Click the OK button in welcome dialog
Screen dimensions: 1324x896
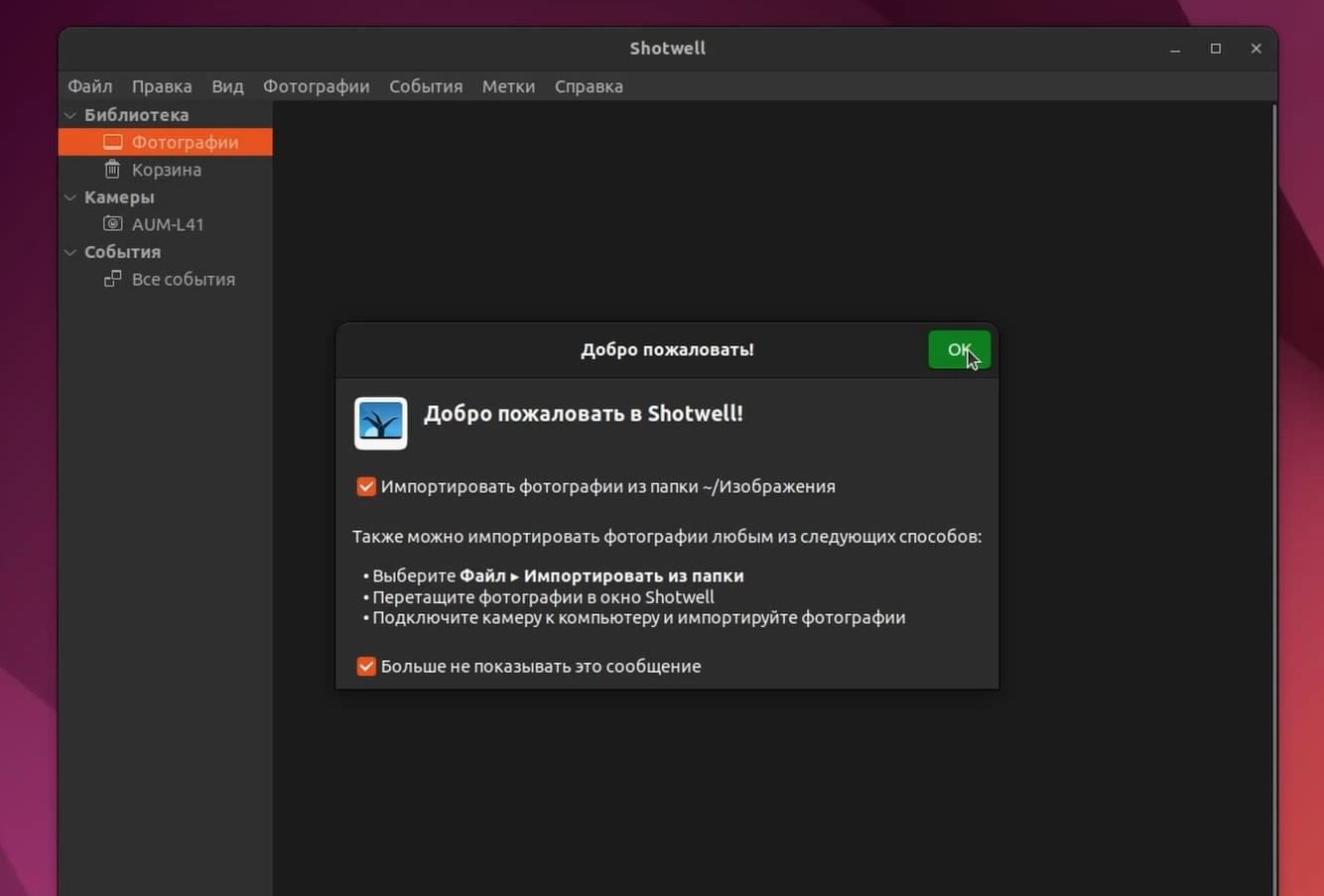(x=959, y=349)
